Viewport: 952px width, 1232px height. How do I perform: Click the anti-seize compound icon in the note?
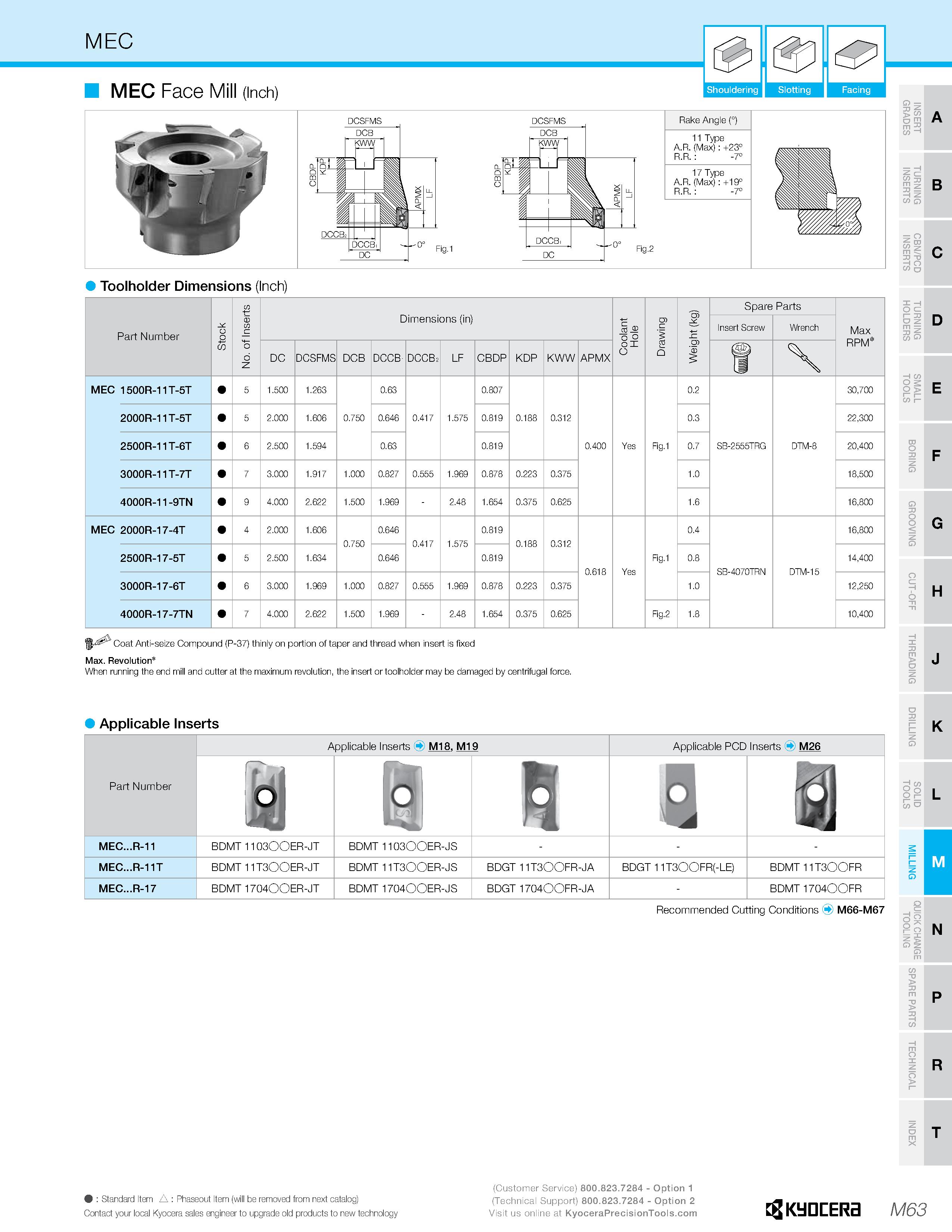(97, 643)
